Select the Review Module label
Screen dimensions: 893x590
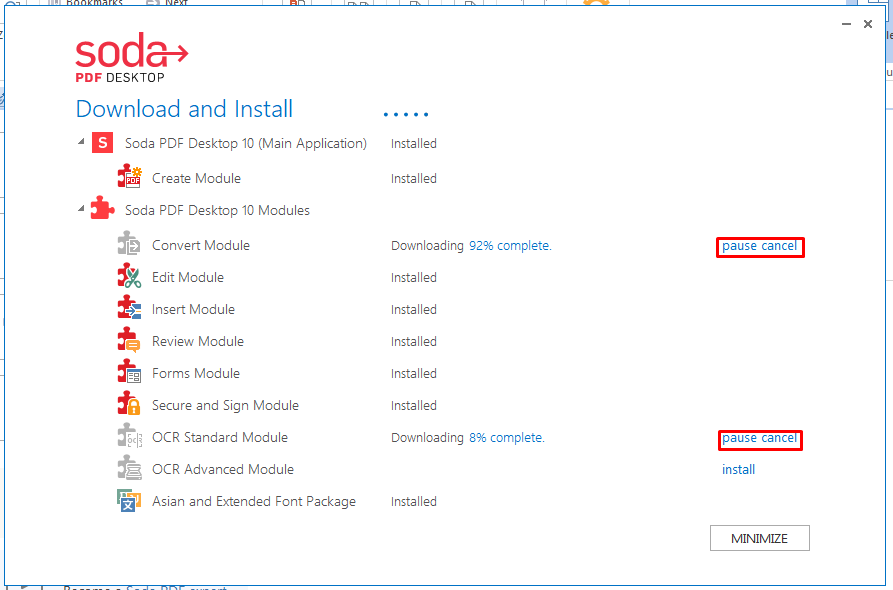[198, 341]
